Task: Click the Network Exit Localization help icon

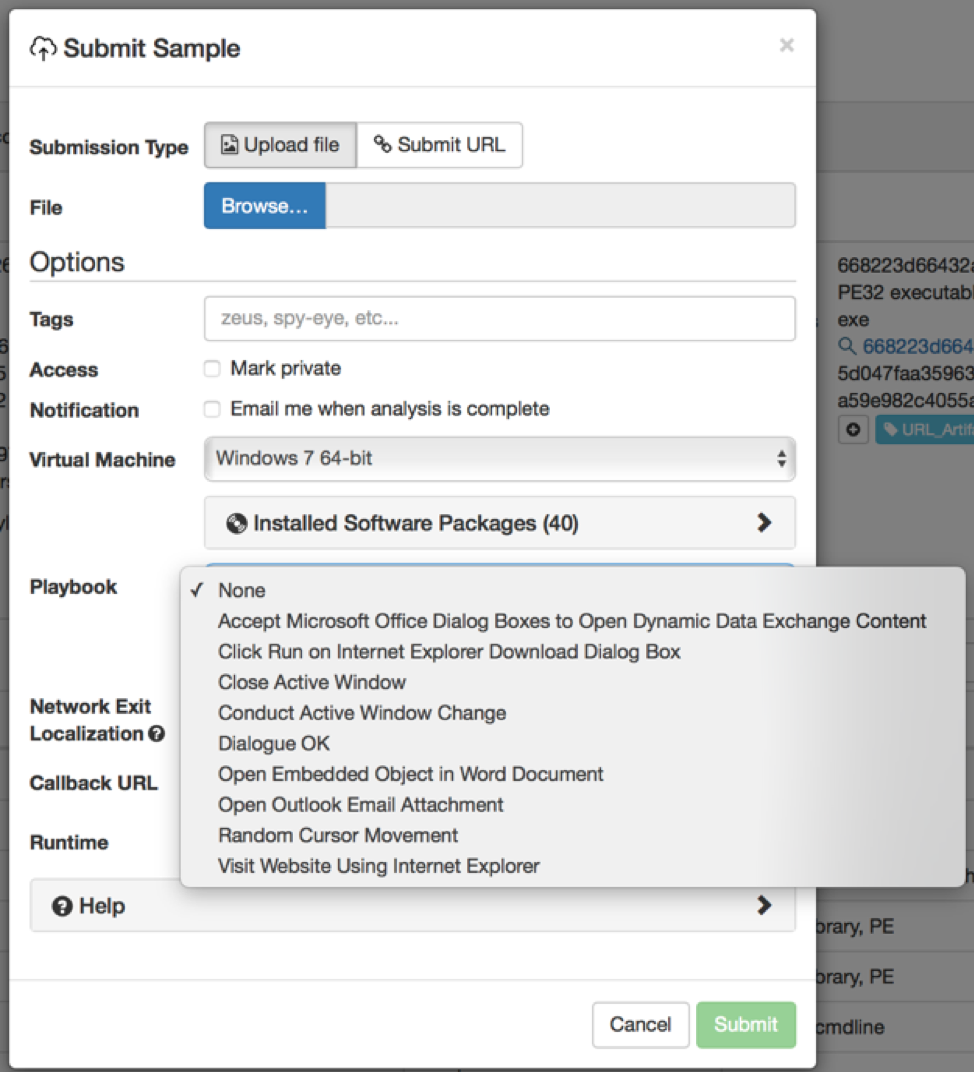Action: pos(156,734)
